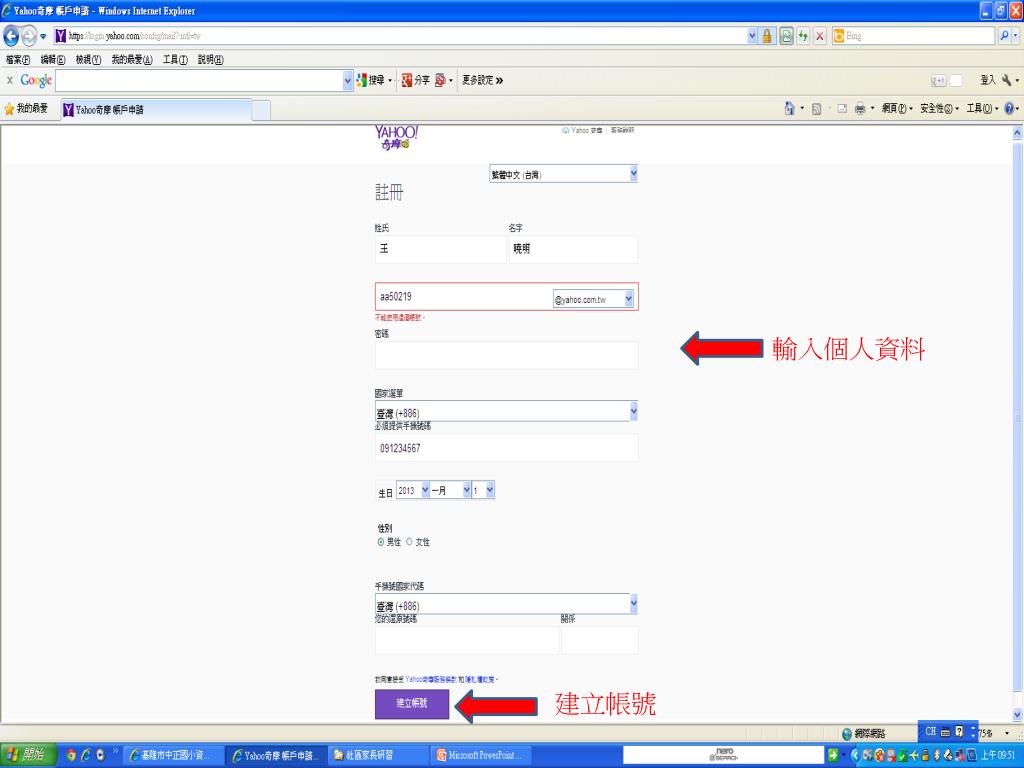
Task: Open the zoom 75% dropdown in status bar
Action: tap(1006, 733)
